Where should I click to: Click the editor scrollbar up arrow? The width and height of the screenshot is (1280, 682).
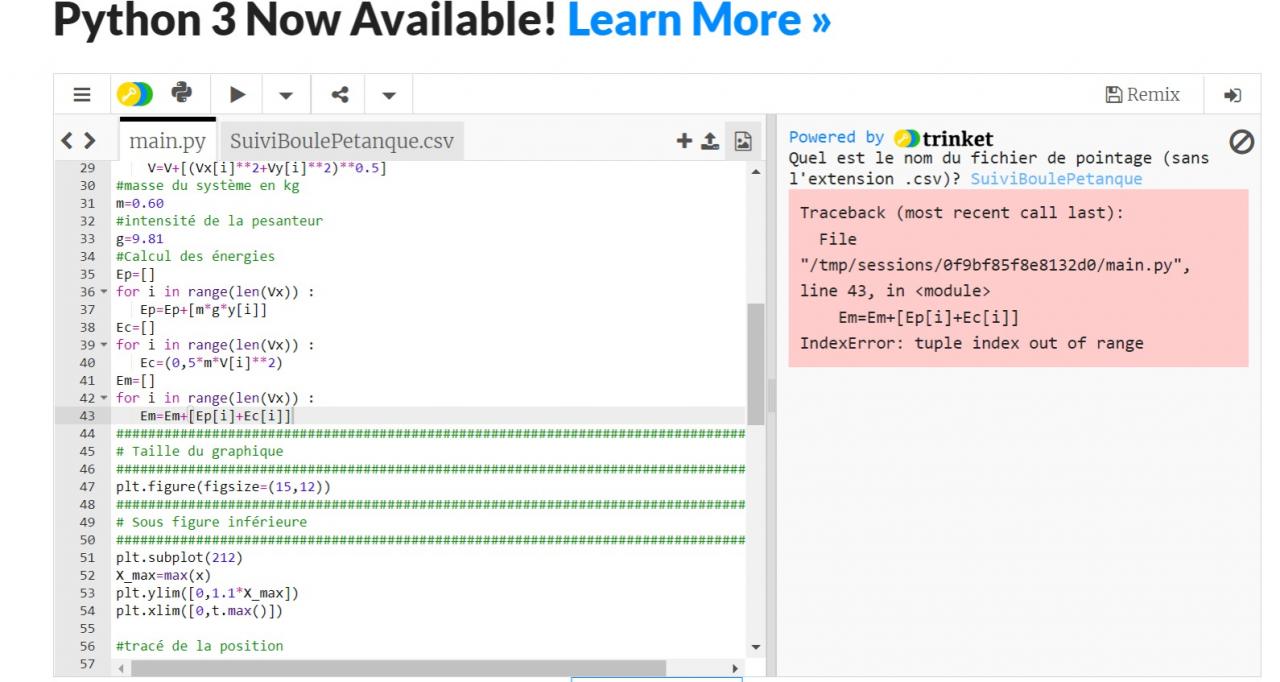click(x=755, y=171)
